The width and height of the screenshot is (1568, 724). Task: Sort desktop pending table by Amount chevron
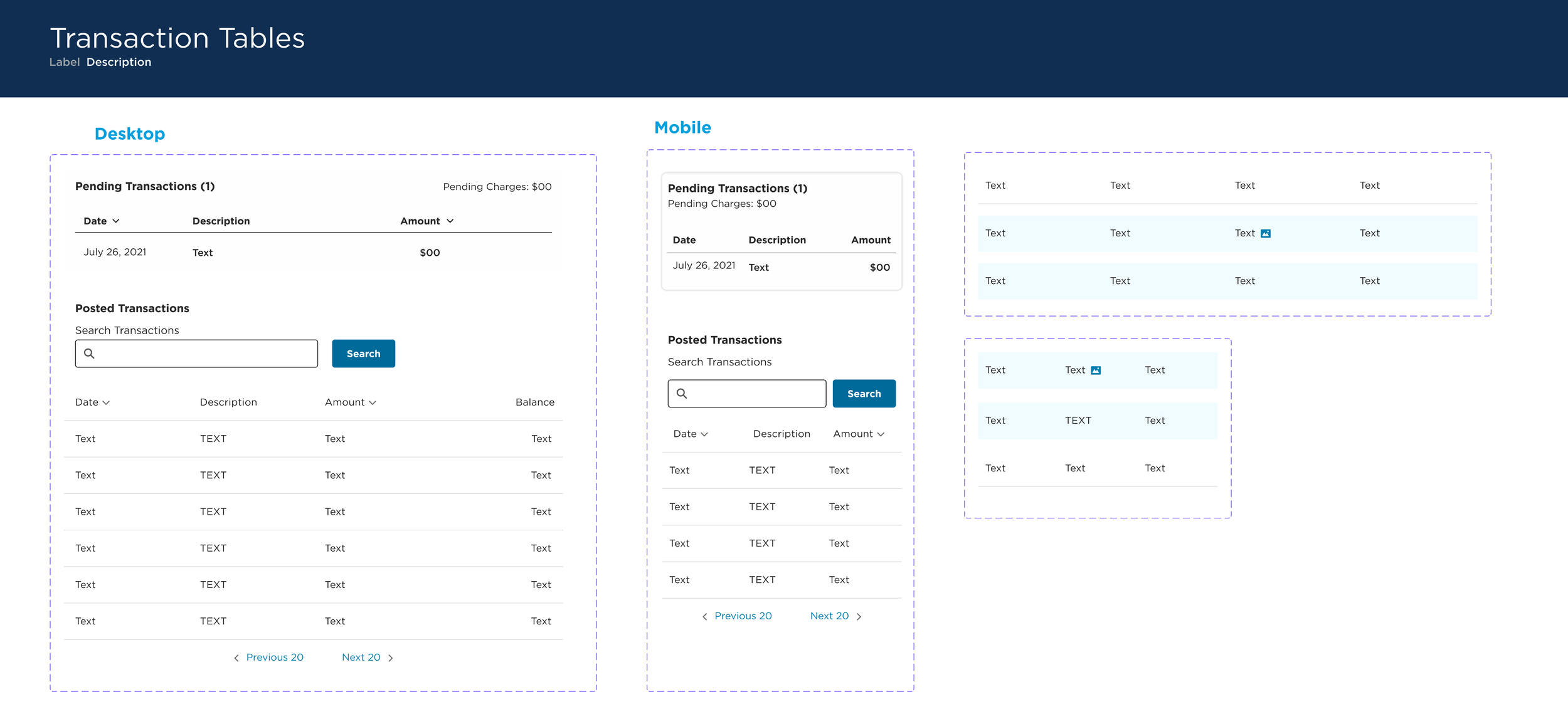450,221
